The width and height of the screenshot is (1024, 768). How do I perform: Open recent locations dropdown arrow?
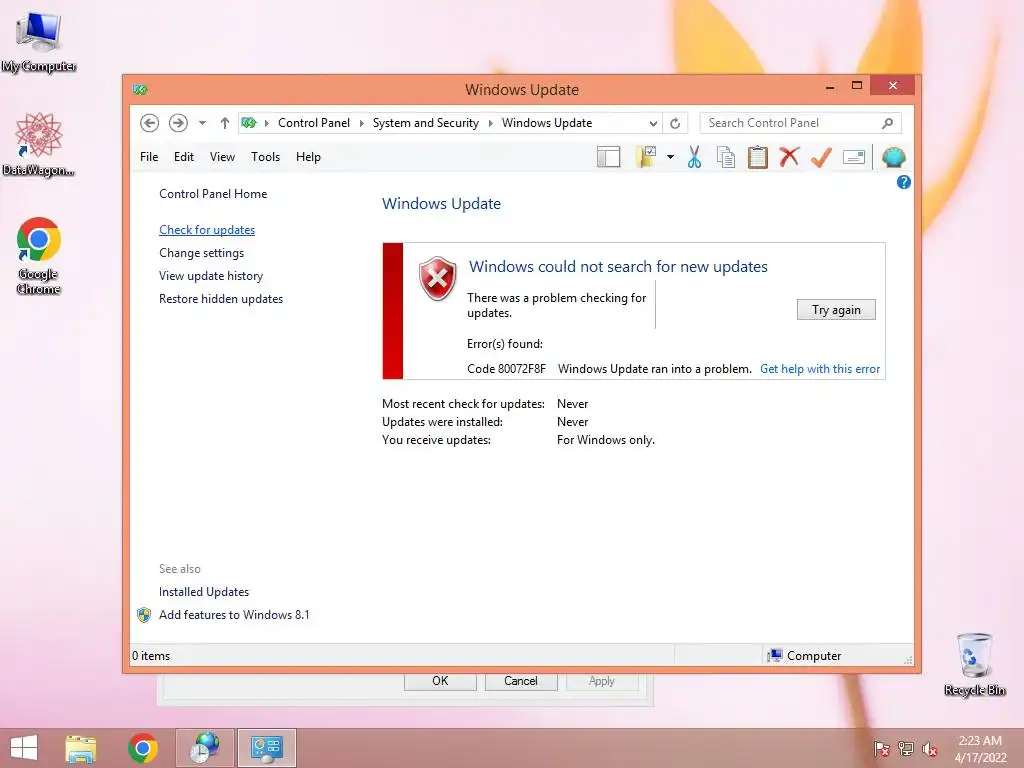click(x=202, y=123)
